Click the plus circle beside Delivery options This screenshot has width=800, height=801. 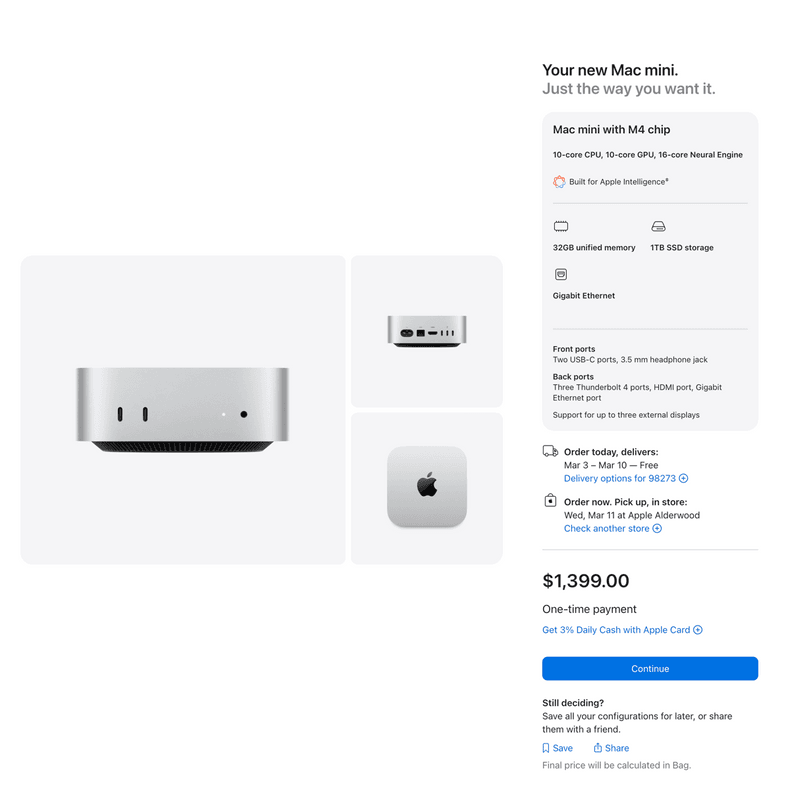point(684,478)
